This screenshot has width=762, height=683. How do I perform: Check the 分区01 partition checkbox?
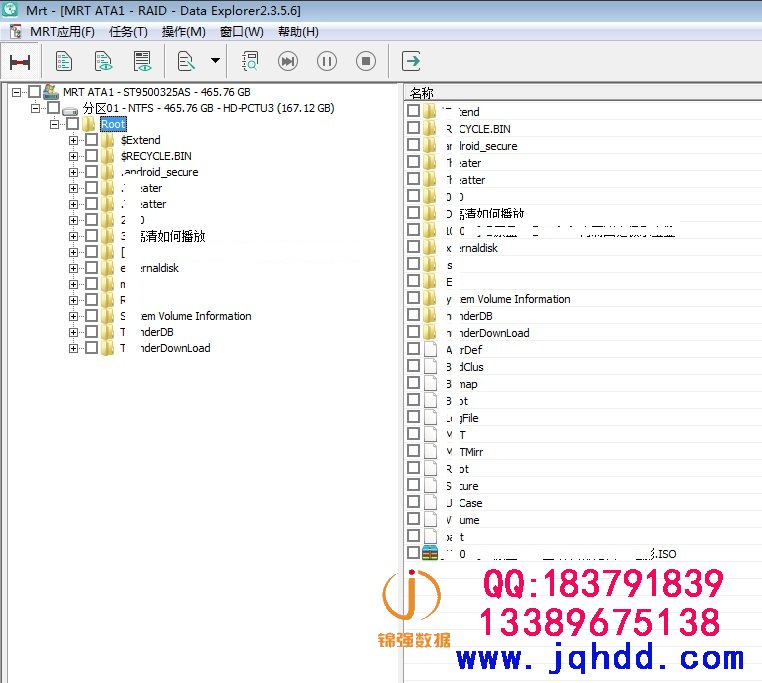click(53, 107)
